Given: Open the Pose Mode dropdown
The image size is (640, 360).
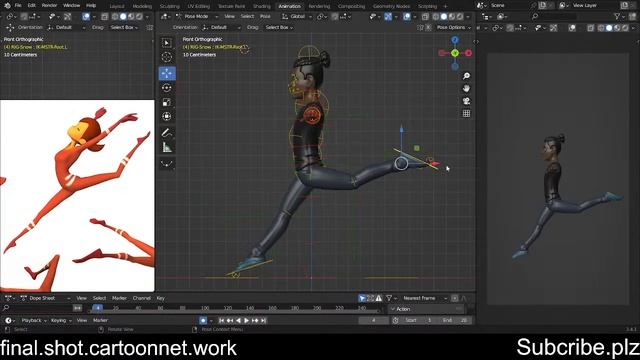Looking at the screenshot, I should pyautogui.click(x=197, y=16).
